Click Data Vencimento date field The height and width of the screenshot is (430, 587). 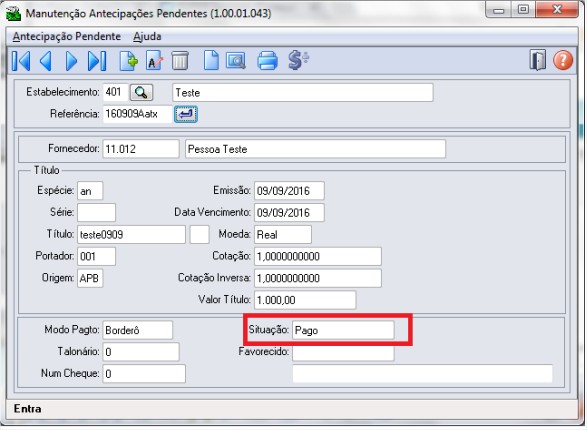(289, 213)
